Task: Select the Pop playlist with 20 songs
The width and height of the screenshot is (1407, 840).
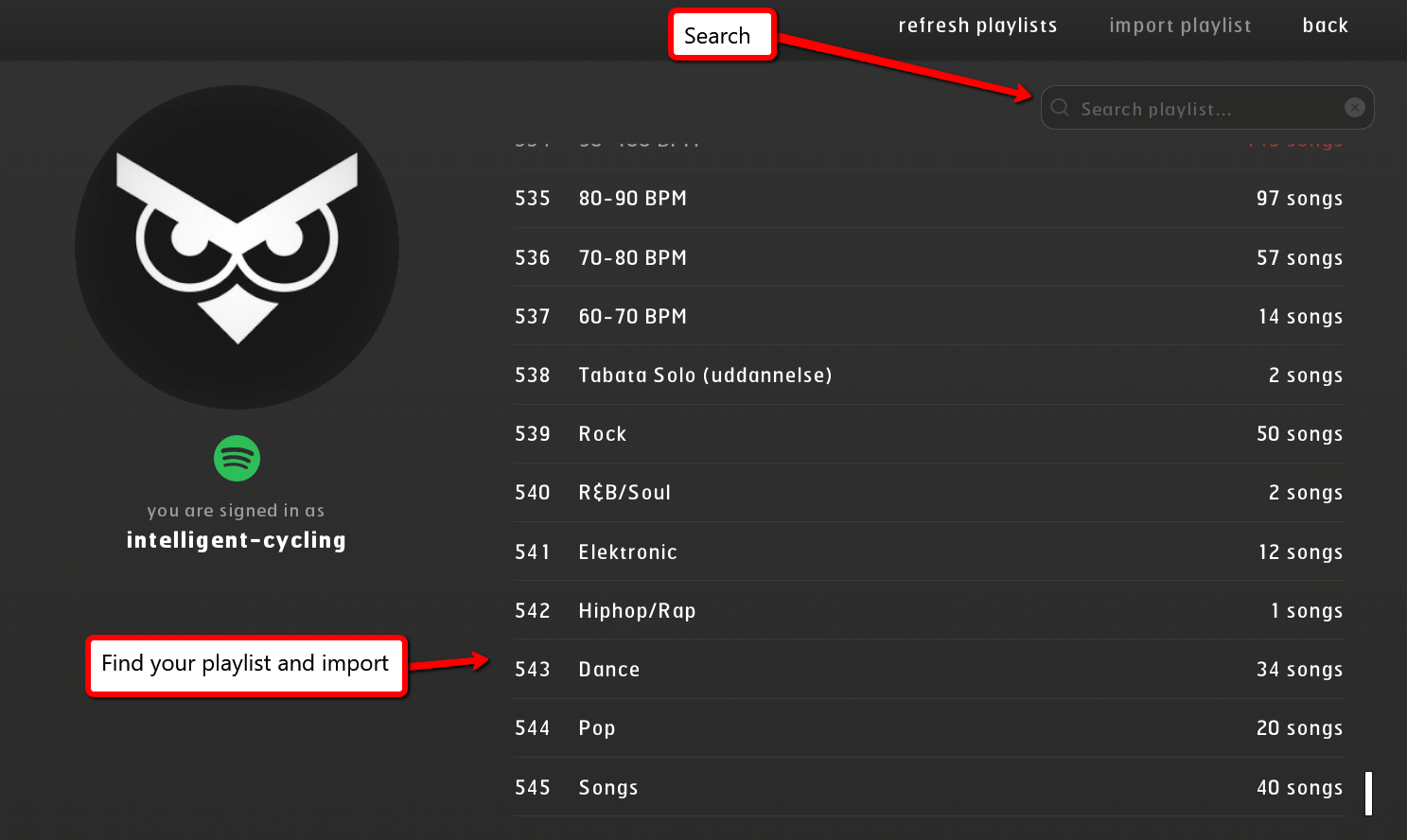Action: coord(597,728)
